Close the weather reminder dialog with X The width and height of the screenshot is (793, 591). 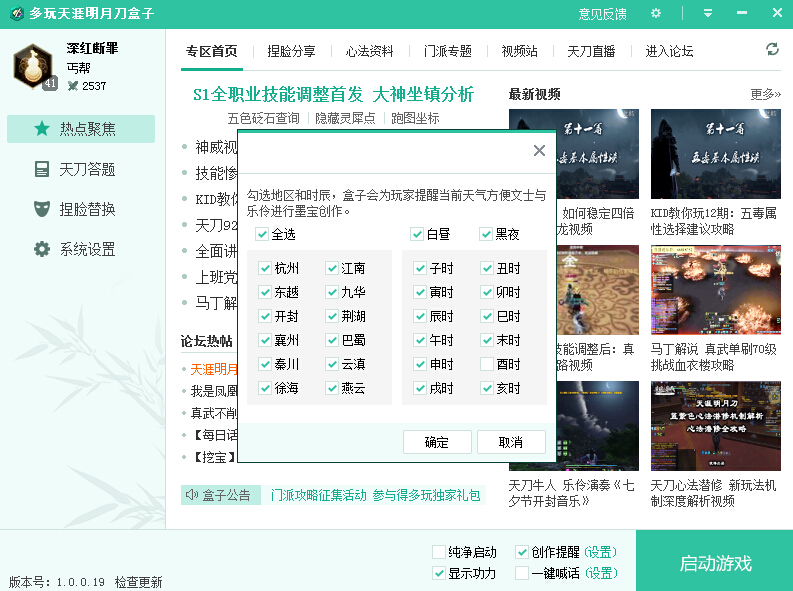point(539,151)
